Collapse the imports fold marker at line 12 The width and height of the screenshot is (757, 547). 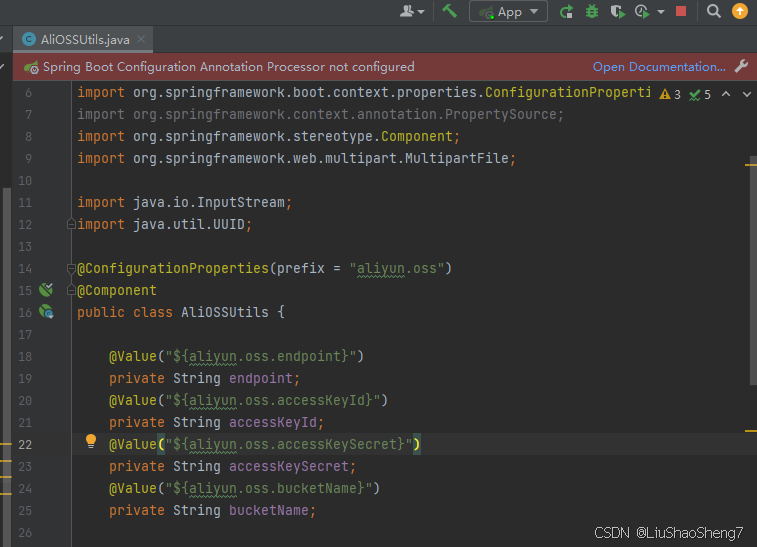(71, 224)
